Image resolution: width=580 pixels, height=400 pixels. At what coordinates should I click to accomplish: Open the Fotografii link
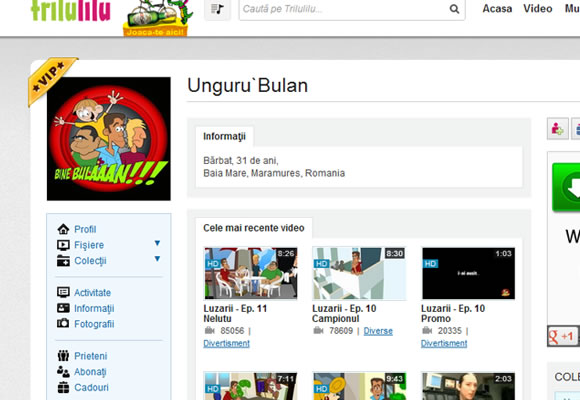click(94, 324)
